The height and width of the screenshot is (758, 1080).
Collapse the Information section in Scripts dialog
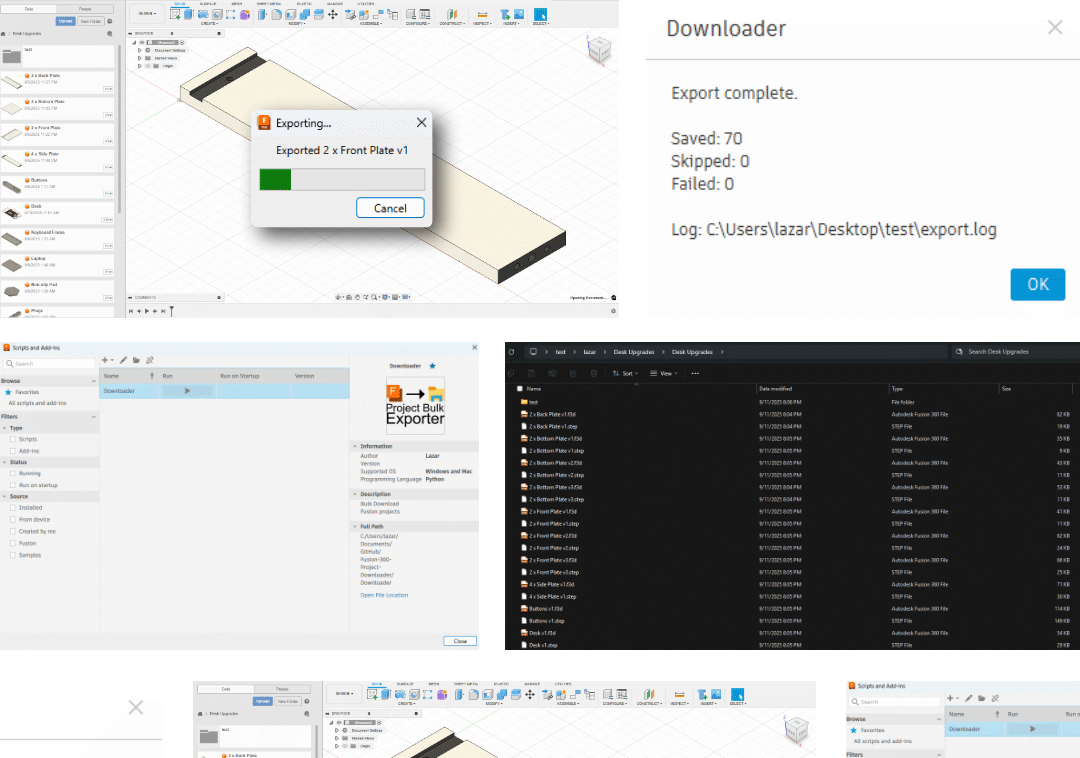pyautogui.click(x=354, y=446)
